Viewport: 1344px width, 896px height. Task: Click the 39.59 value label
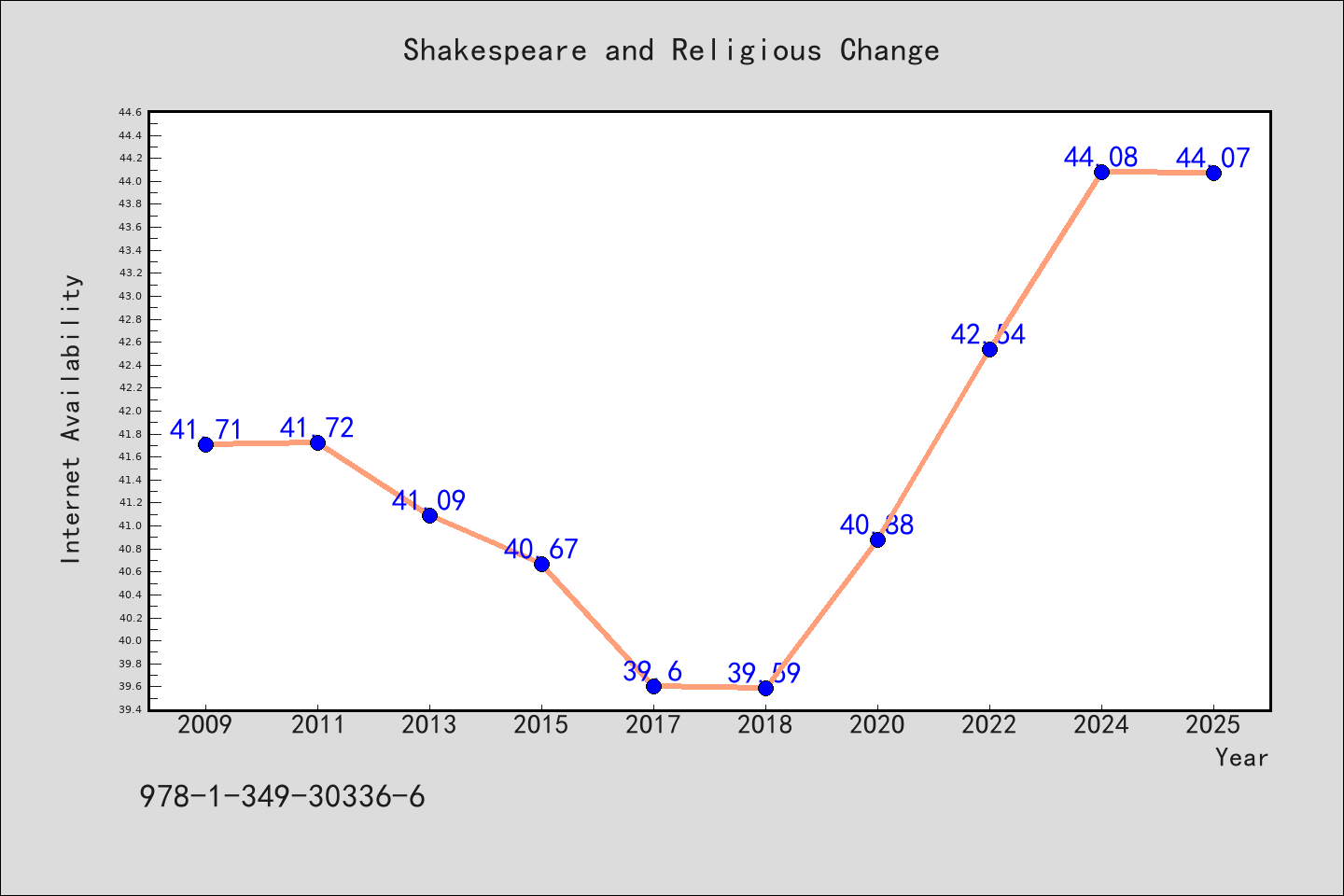pos(765,674)
